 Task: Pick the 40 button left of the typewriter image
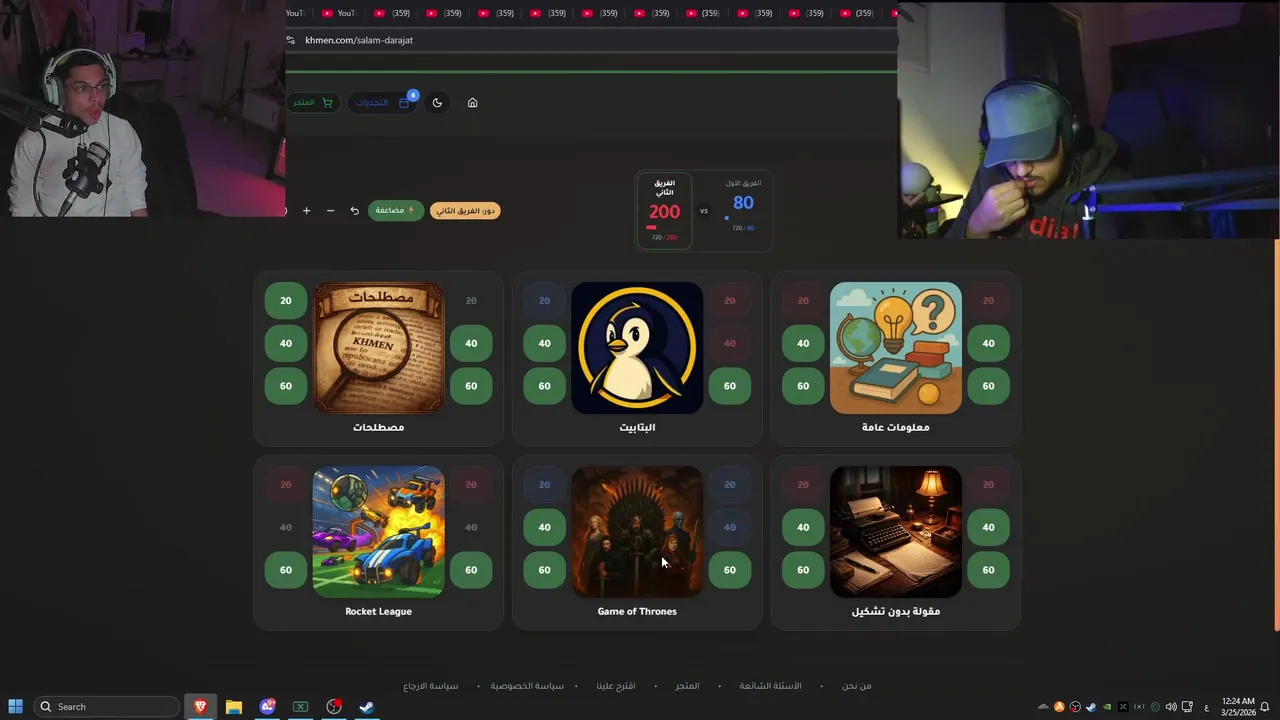pos(803,527)
